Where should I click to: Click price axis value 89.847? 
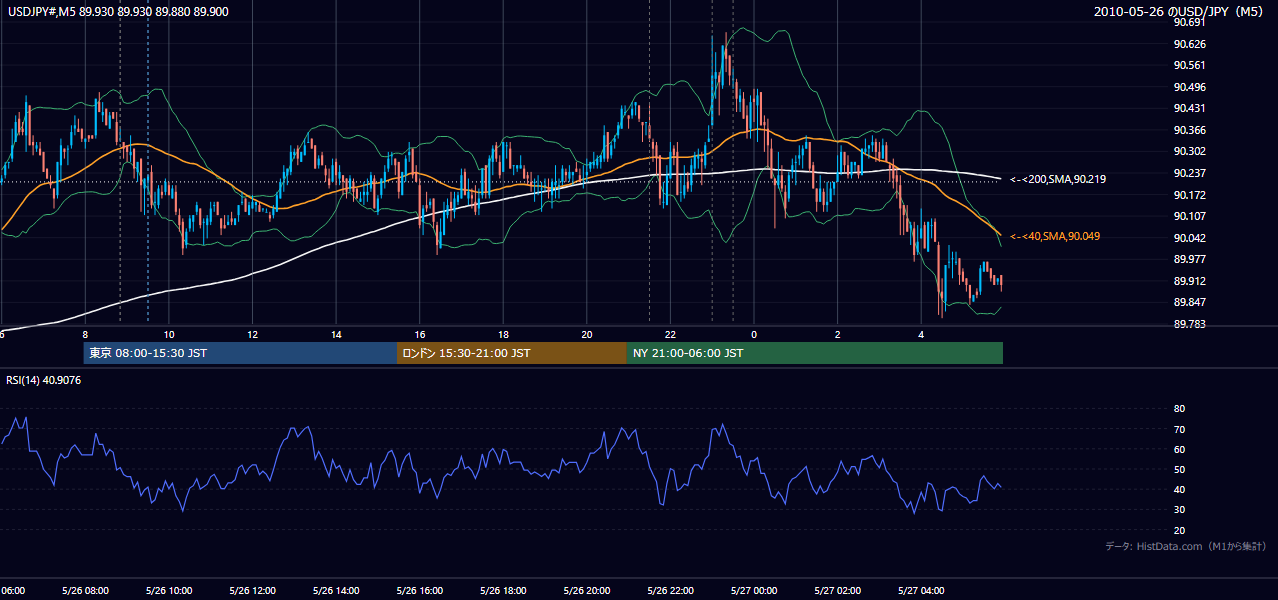click(1189, 302)
